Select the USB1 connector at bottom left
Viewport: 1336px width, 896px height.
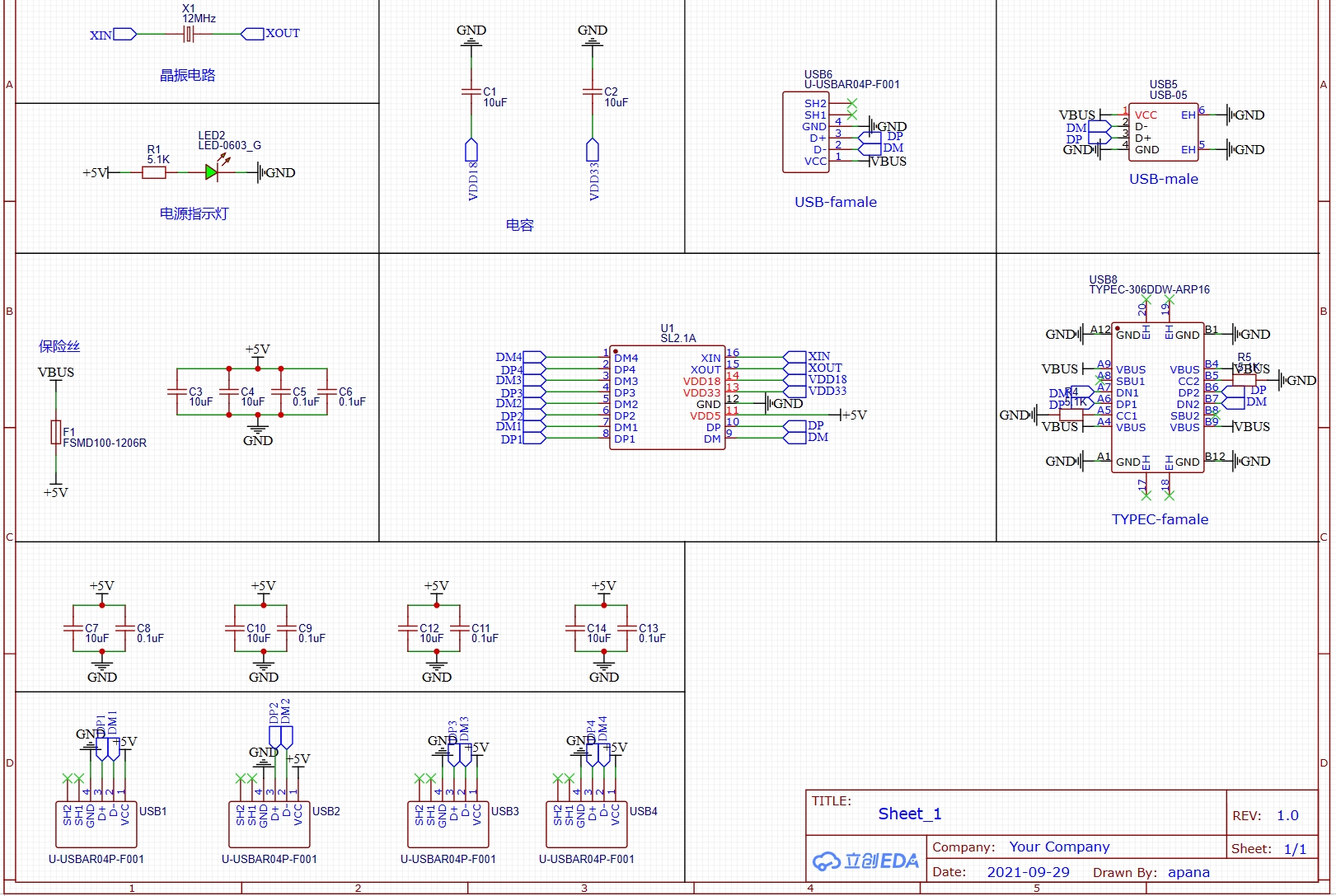pos(96,824)
